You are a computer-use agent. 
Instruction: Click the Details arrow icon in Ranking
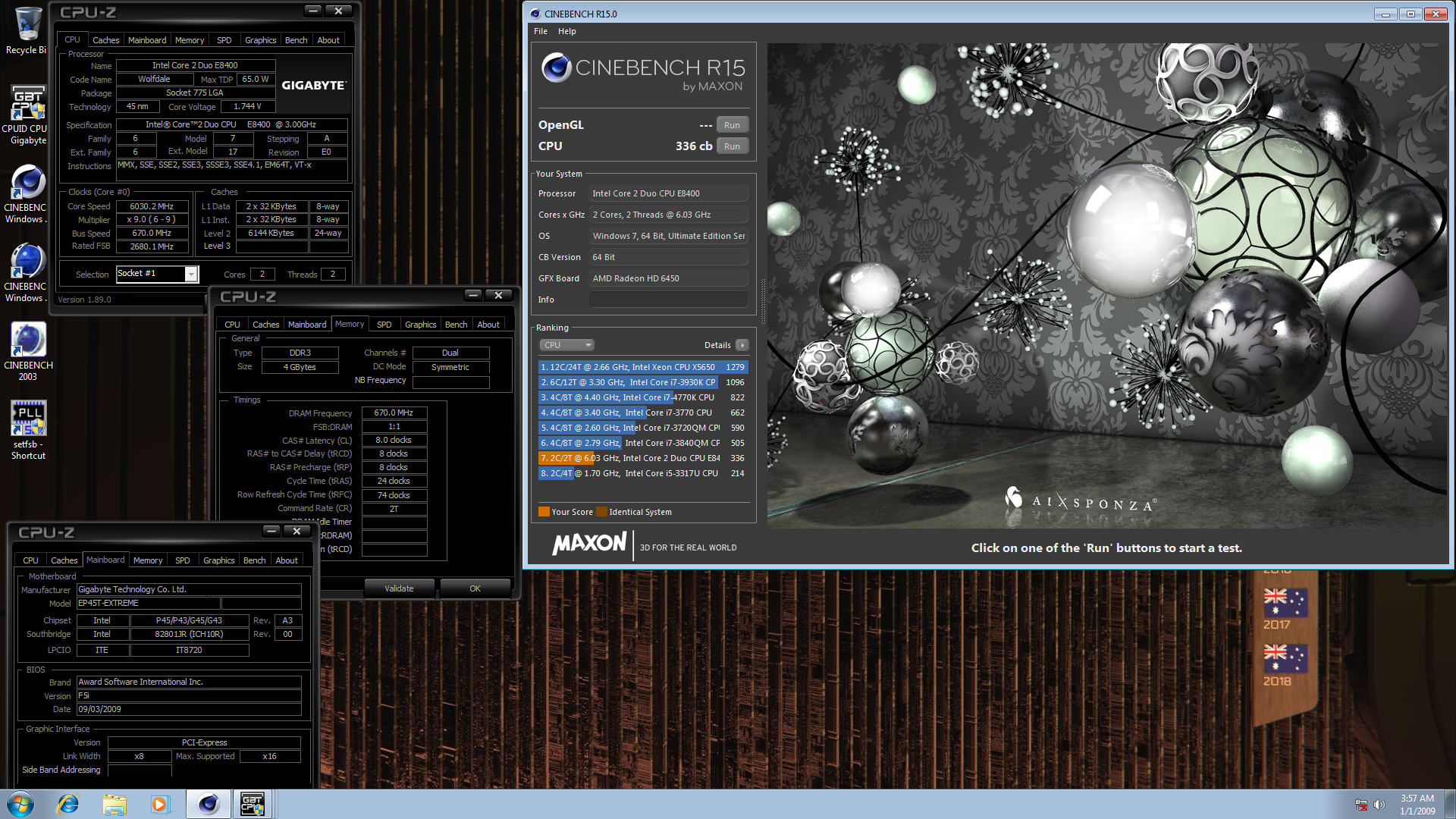[x=742, y=345]
